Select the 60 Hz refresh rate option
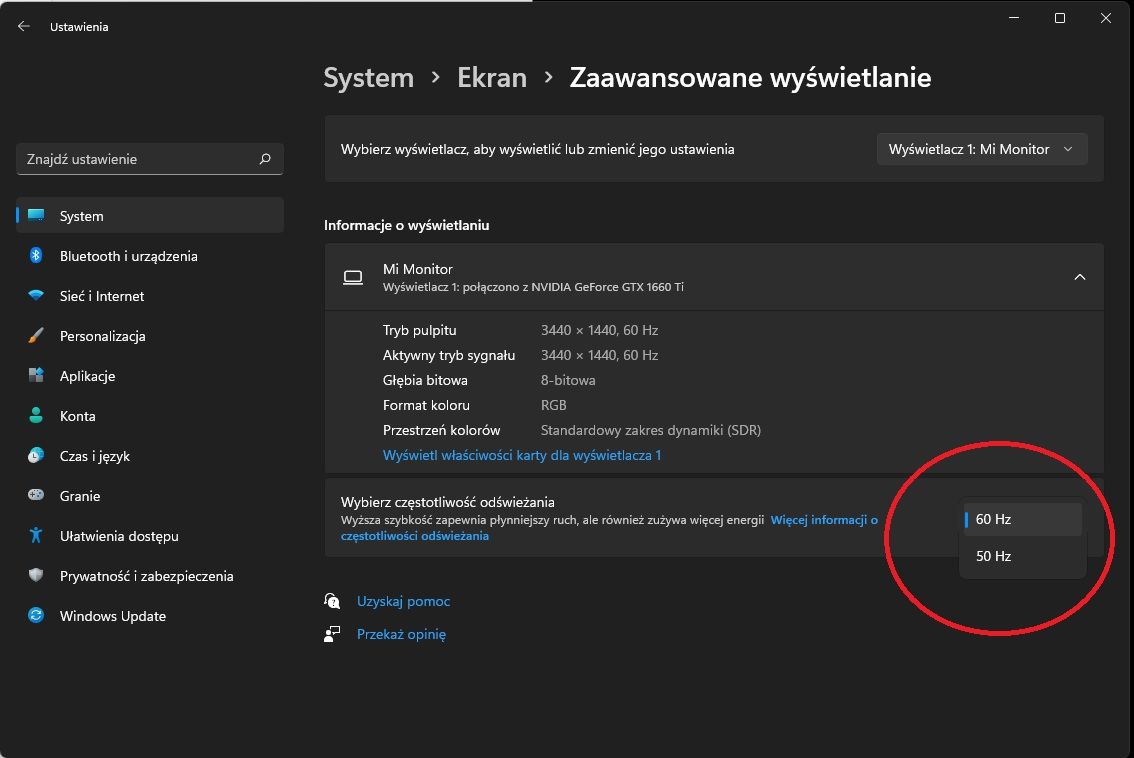Viewport: 1134px width, 758px height. pos(1022,519)
